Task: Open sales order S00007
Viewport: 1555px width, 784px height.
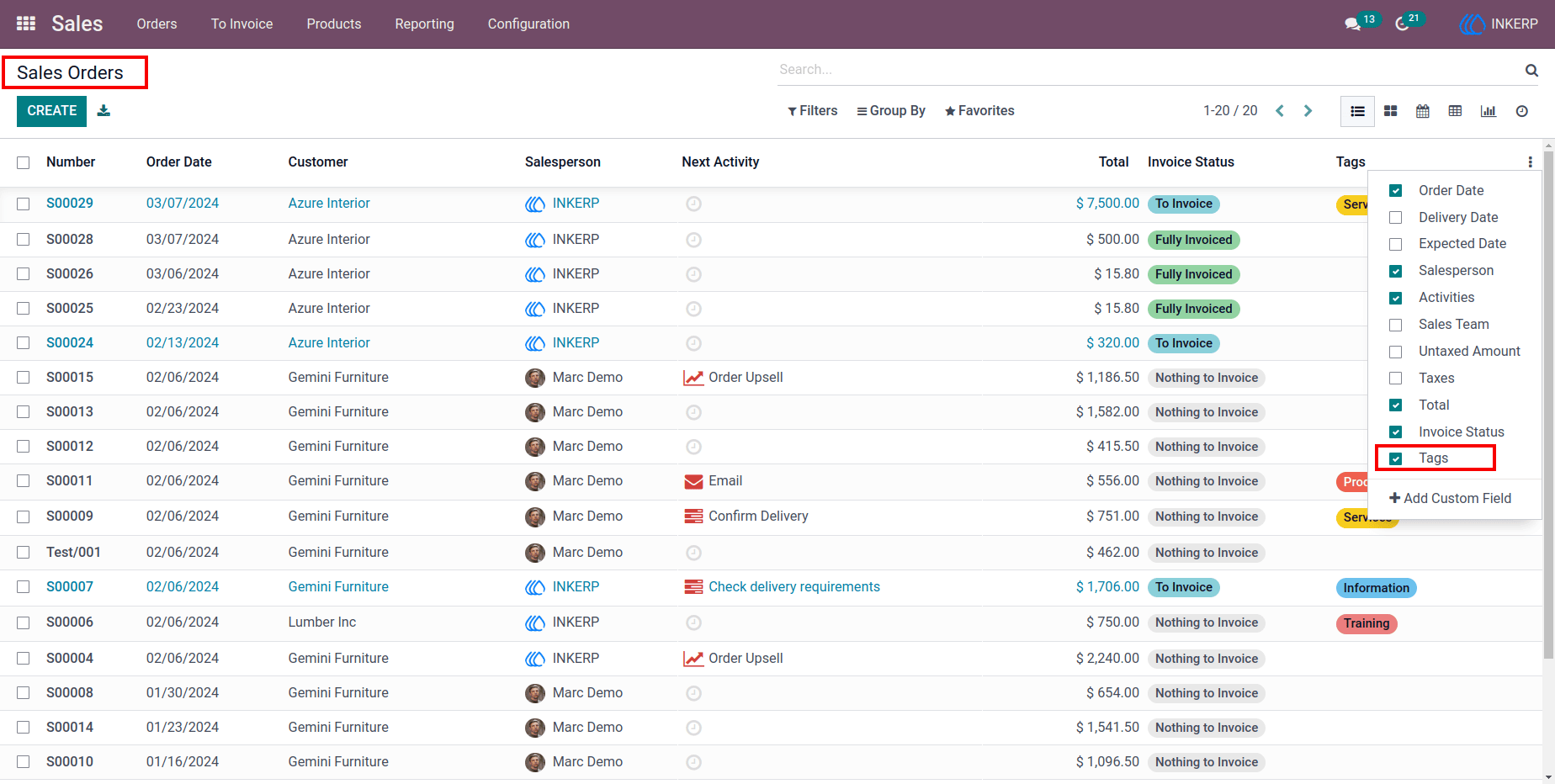Action: click(x=70, y=587)
